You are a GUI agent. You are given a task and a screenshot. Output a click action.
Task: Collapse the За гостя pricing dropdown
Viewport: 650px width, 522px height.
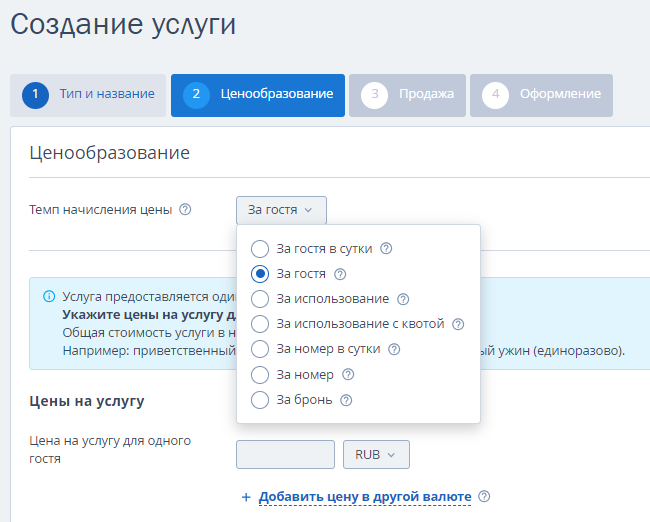click(281, 210)
